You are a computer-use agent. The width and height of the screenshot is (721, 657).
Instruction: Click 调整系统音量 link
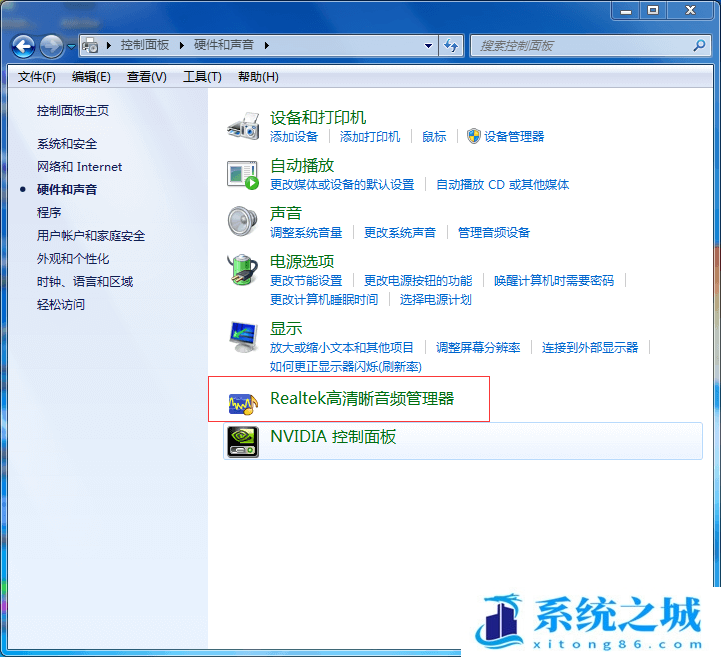coord(306,233)
